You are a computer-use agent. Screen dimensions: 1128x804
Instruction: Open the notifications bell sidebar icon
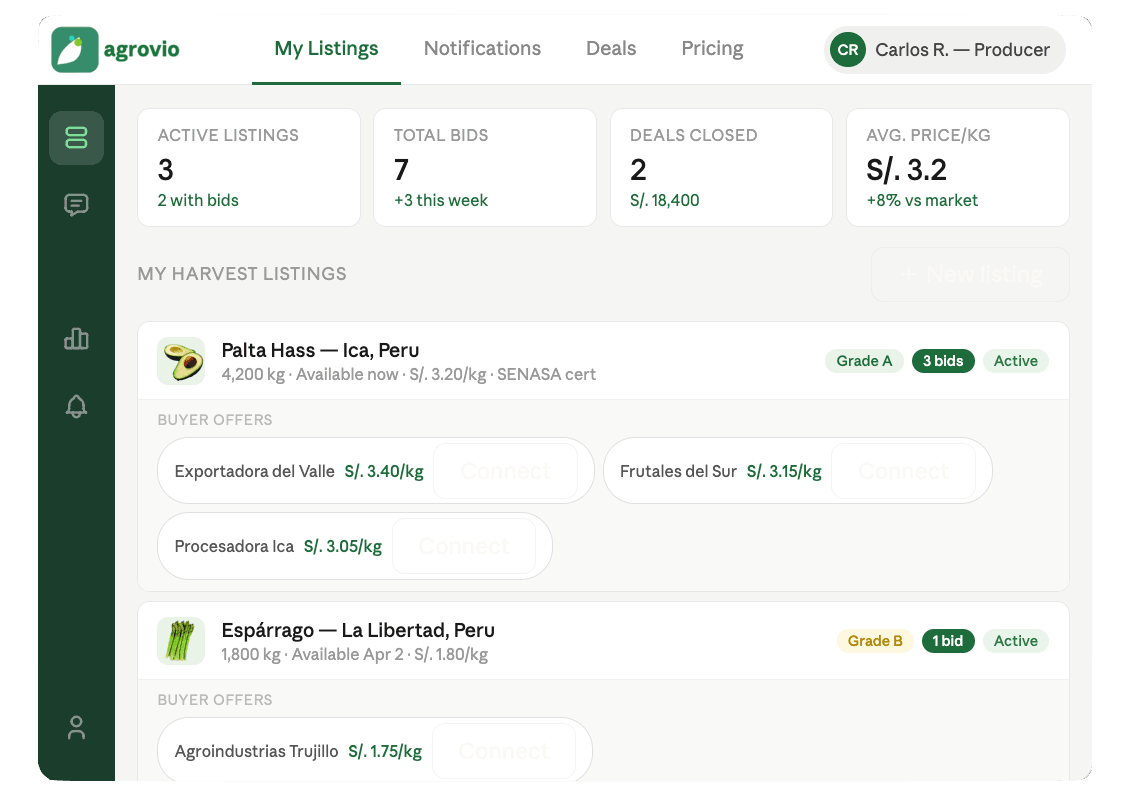pyautogui.click(x=76, y=406)
